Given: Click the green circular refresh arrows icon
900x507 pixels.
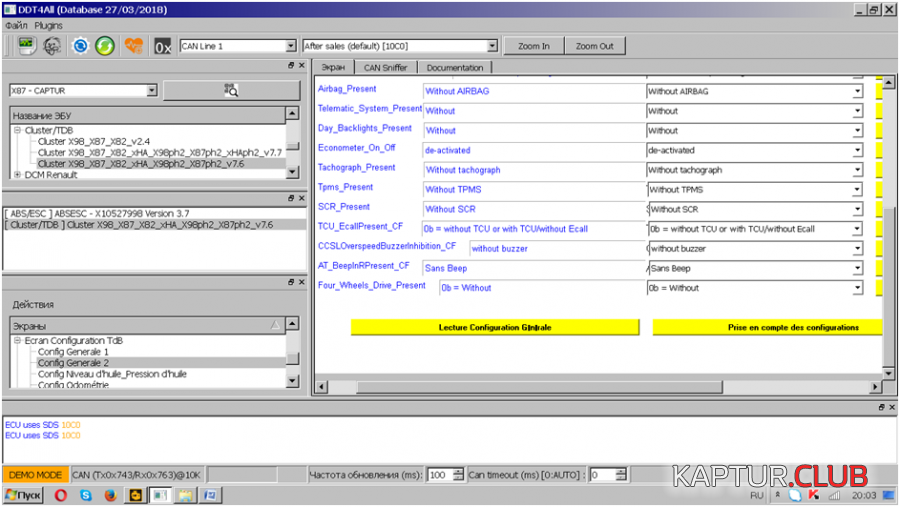Looking at the screenshot, I should tap(105, 46).
